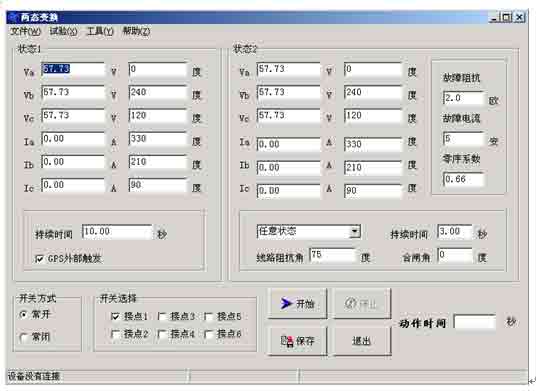The image size is (543, 391).
Task: Click state 2 Ib current field
Action: pyautogui.click(x=288, y=168)
